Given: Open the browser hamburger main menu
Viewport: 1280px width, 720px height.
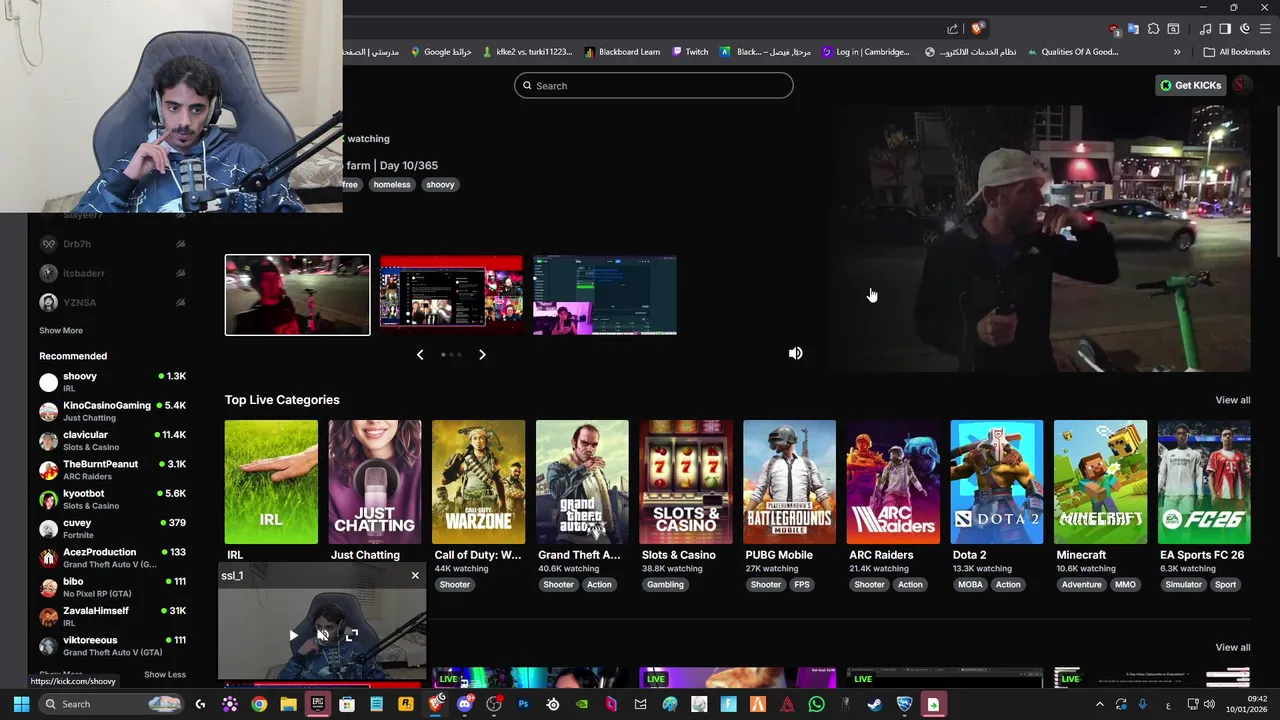Looking at the screenshot, I should pyautogui.click(x=1264, y=29).
